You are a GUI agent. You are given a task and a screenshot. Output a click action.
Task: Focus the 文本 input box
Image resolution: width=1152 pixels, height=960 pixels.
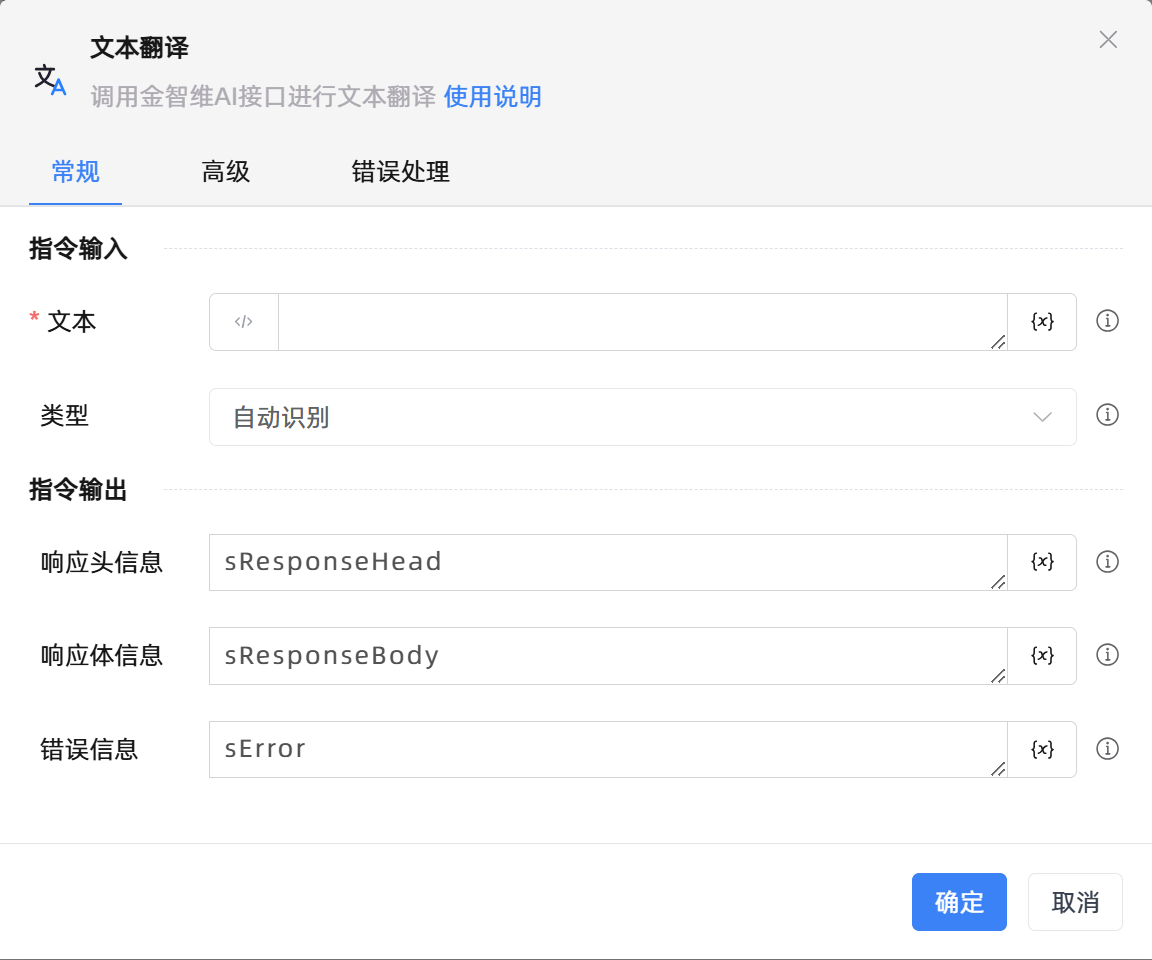(640, 322)
